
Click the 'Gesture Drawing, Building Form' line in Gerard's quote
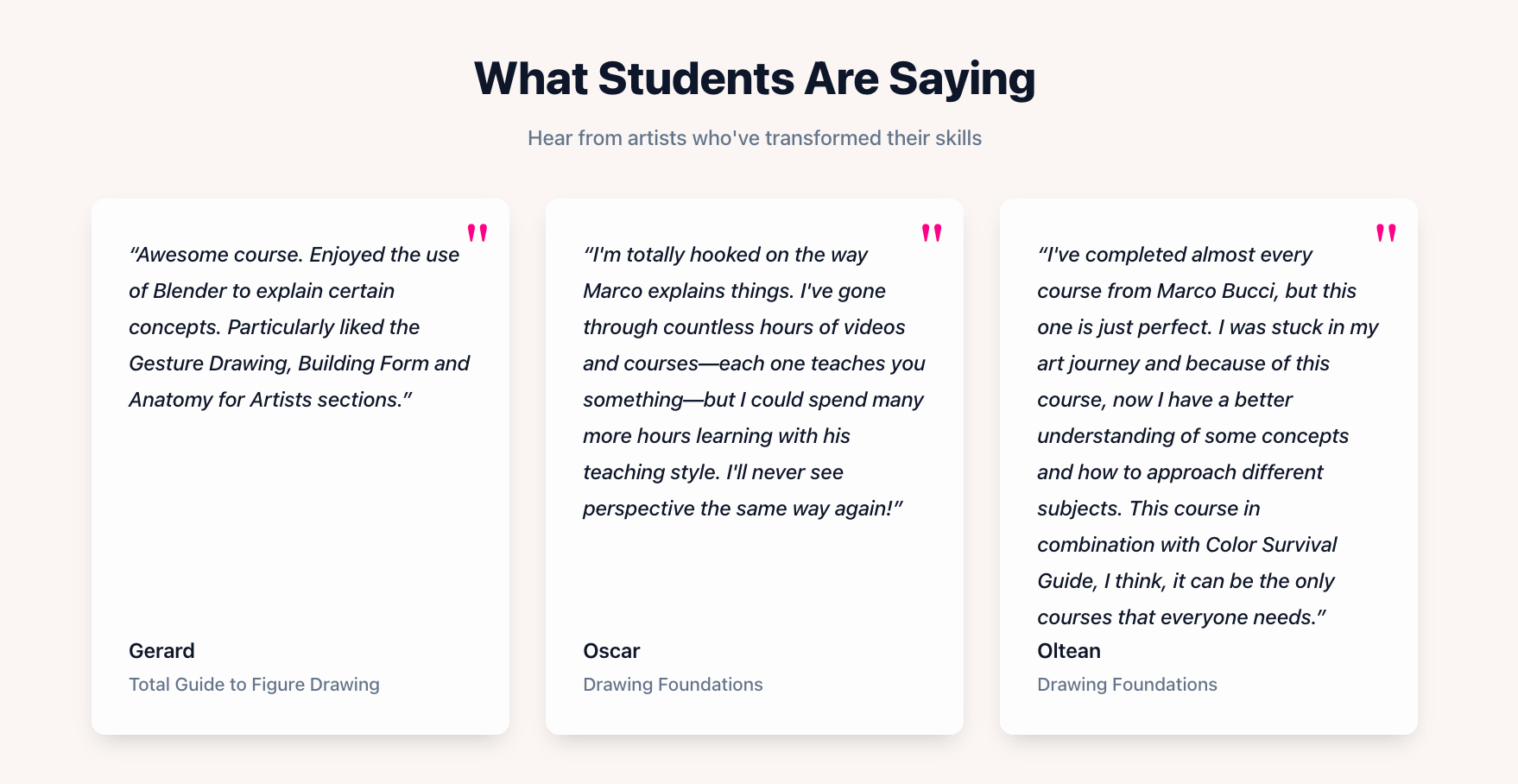(x=299, y=364)
